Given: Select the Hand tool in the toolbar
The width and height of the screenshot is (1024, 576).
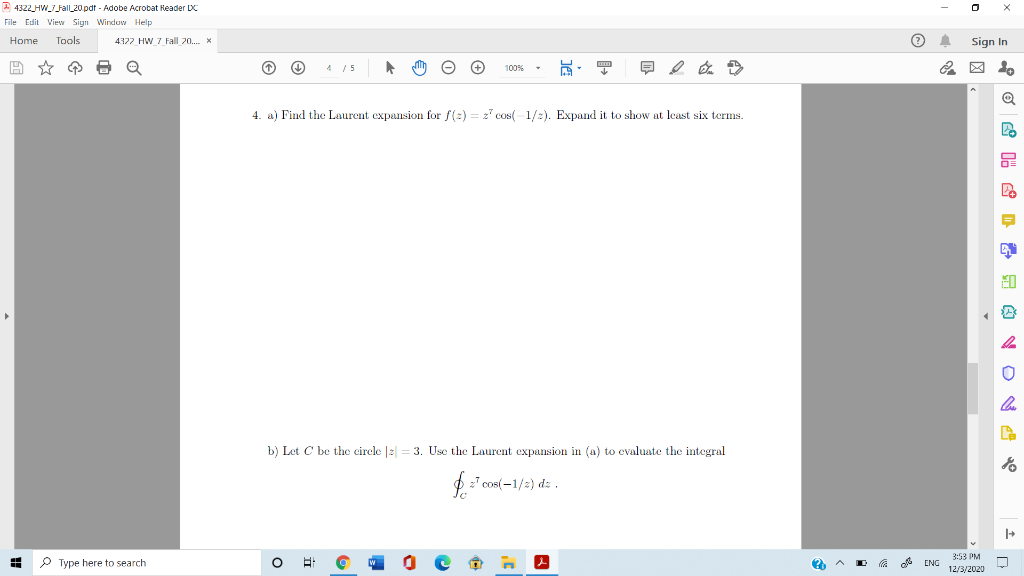Looking at the screenshot, I should (419, 67).
